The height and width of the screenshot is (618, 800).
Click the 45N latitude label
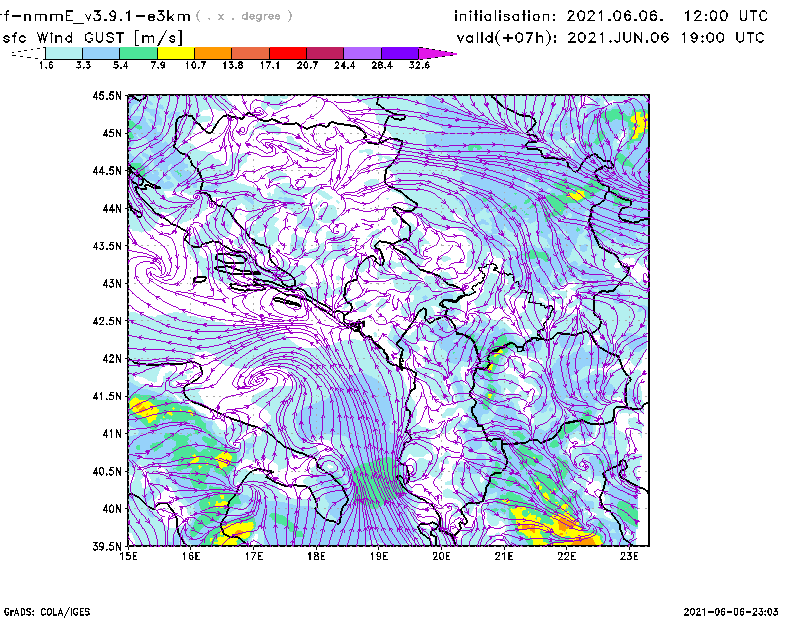coord(112,133)
